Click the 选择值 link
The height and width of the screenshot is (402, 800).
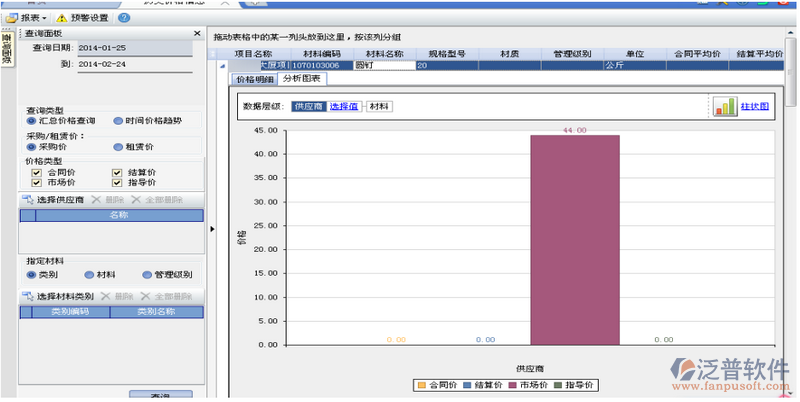tap(344, 106)
